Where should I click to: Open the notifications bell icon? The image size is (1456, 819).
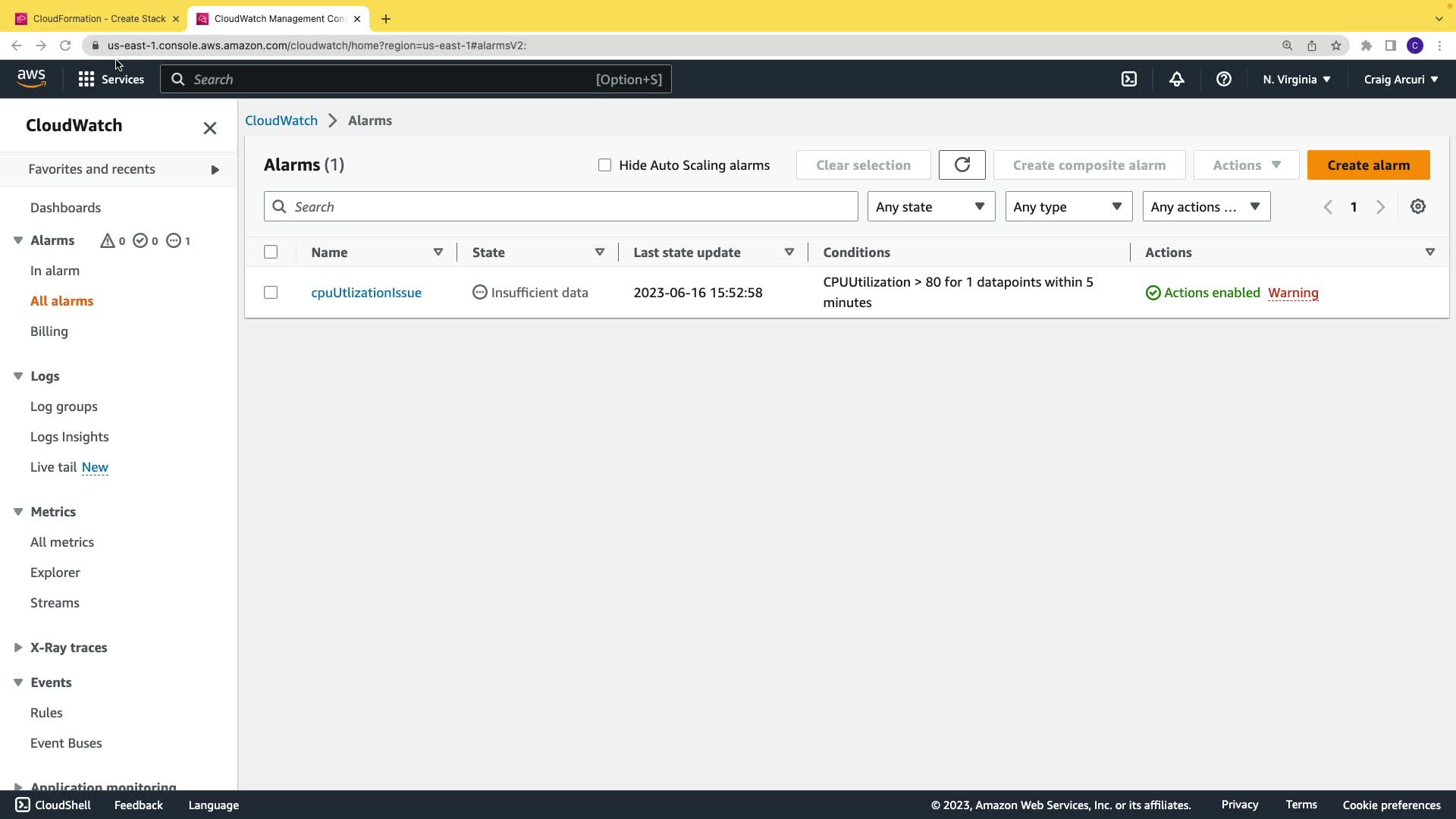pos(1176,79)
